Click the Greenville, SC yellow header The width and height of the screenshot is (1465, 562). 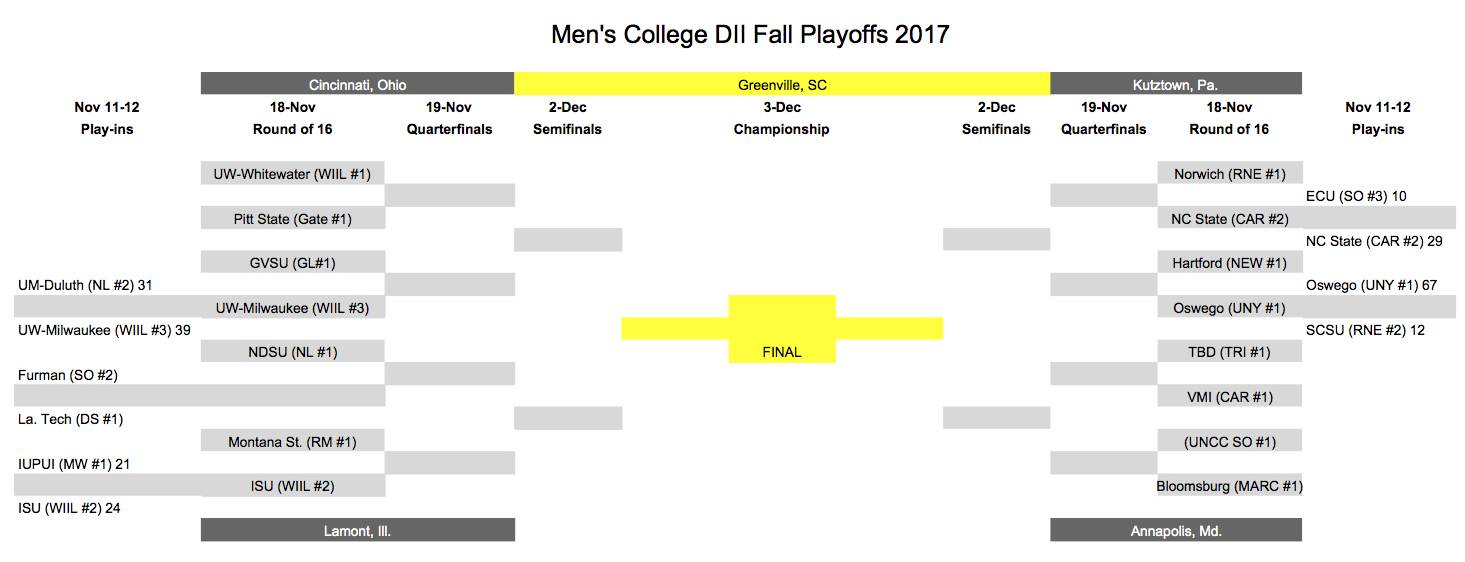[782, 84]
